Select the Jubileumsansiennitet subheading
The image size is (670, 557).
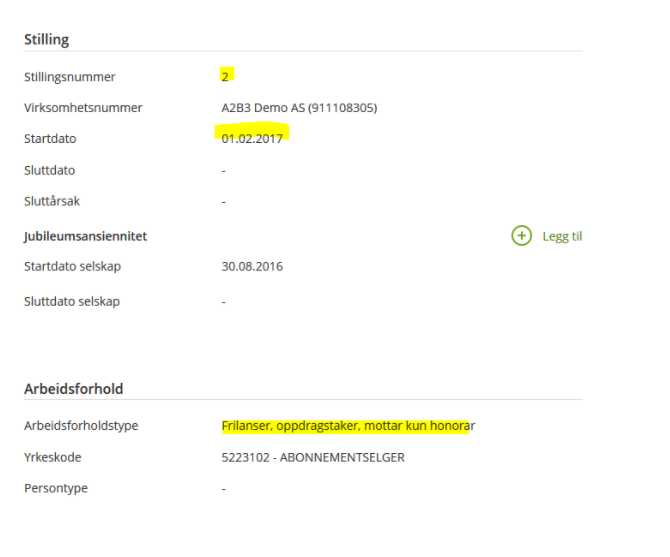(x=85, y=236)
